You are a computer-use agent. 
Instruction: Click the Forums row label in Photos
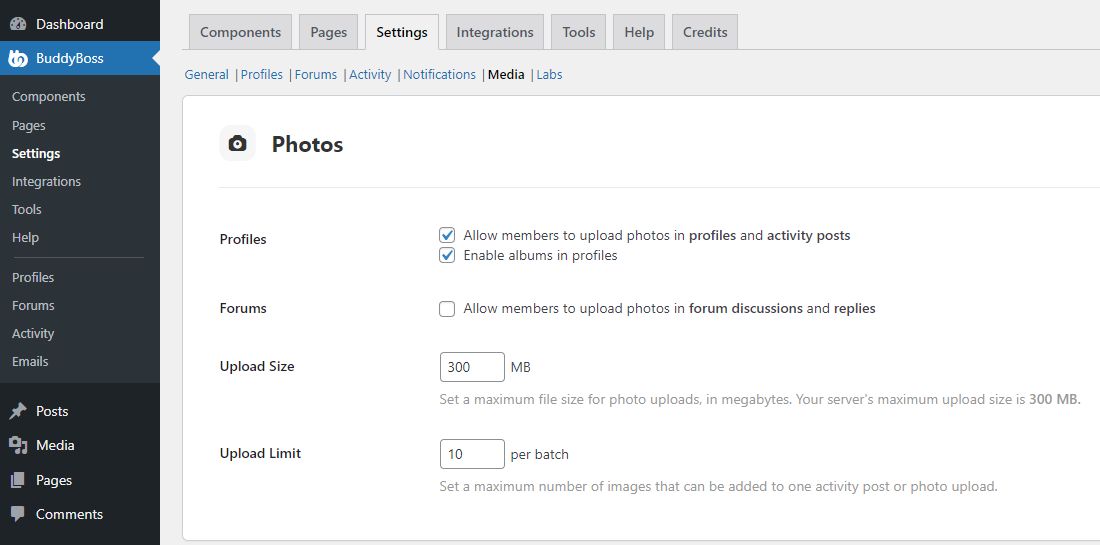pyautogui.click(x=243, y=308)
